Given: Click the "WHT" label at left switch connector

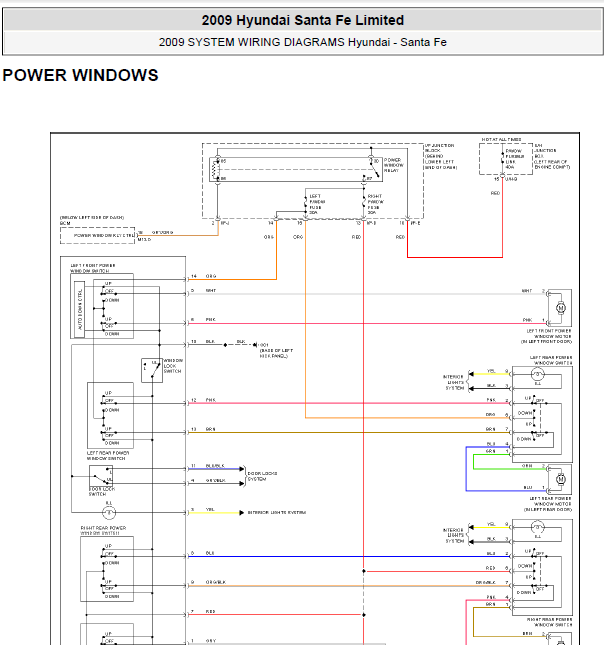Looking at the screenshot, I should click(211, 290).
